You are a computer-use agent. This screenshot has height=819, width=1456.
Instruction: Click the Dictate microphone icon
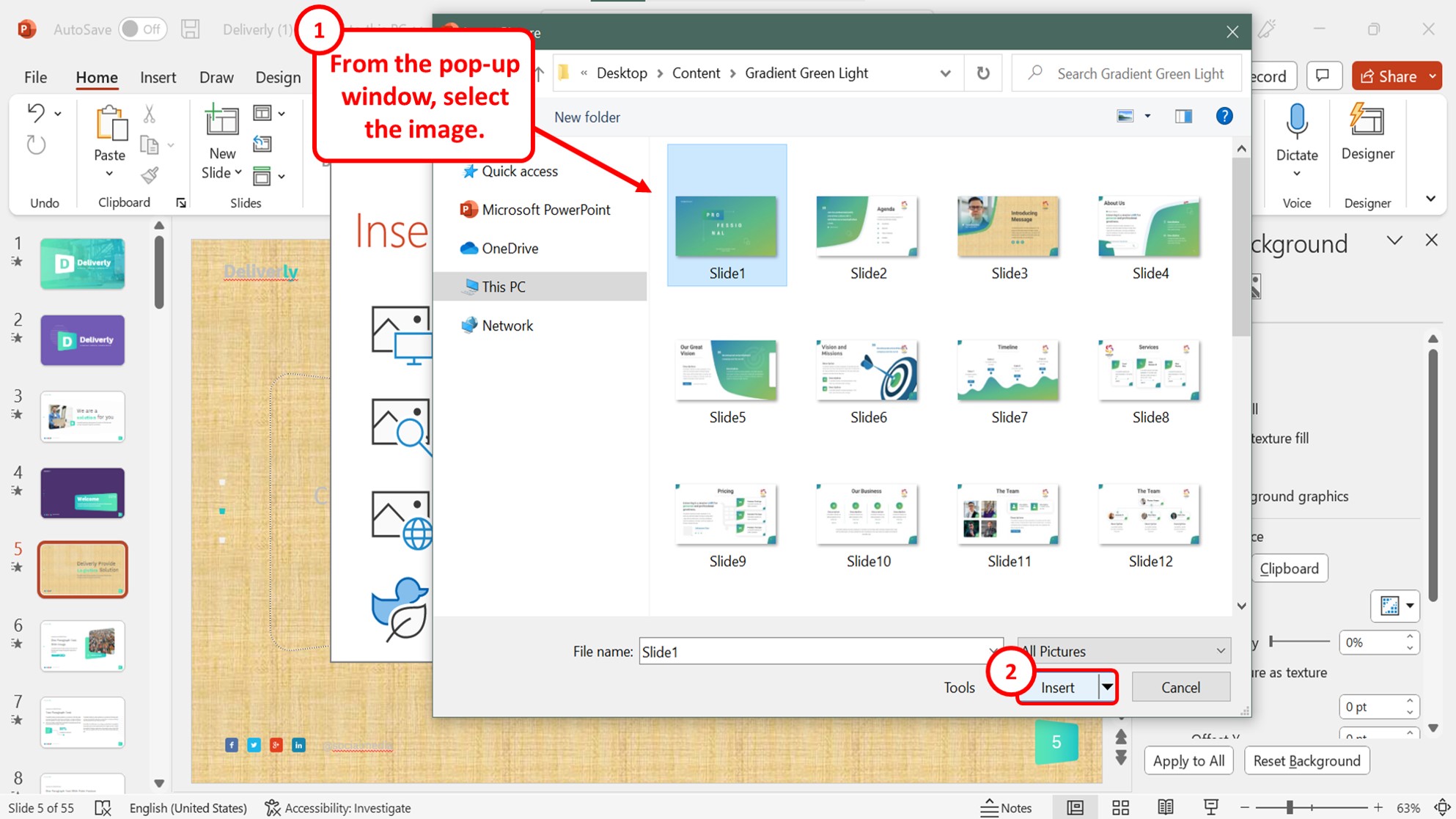pos(1297,122)
